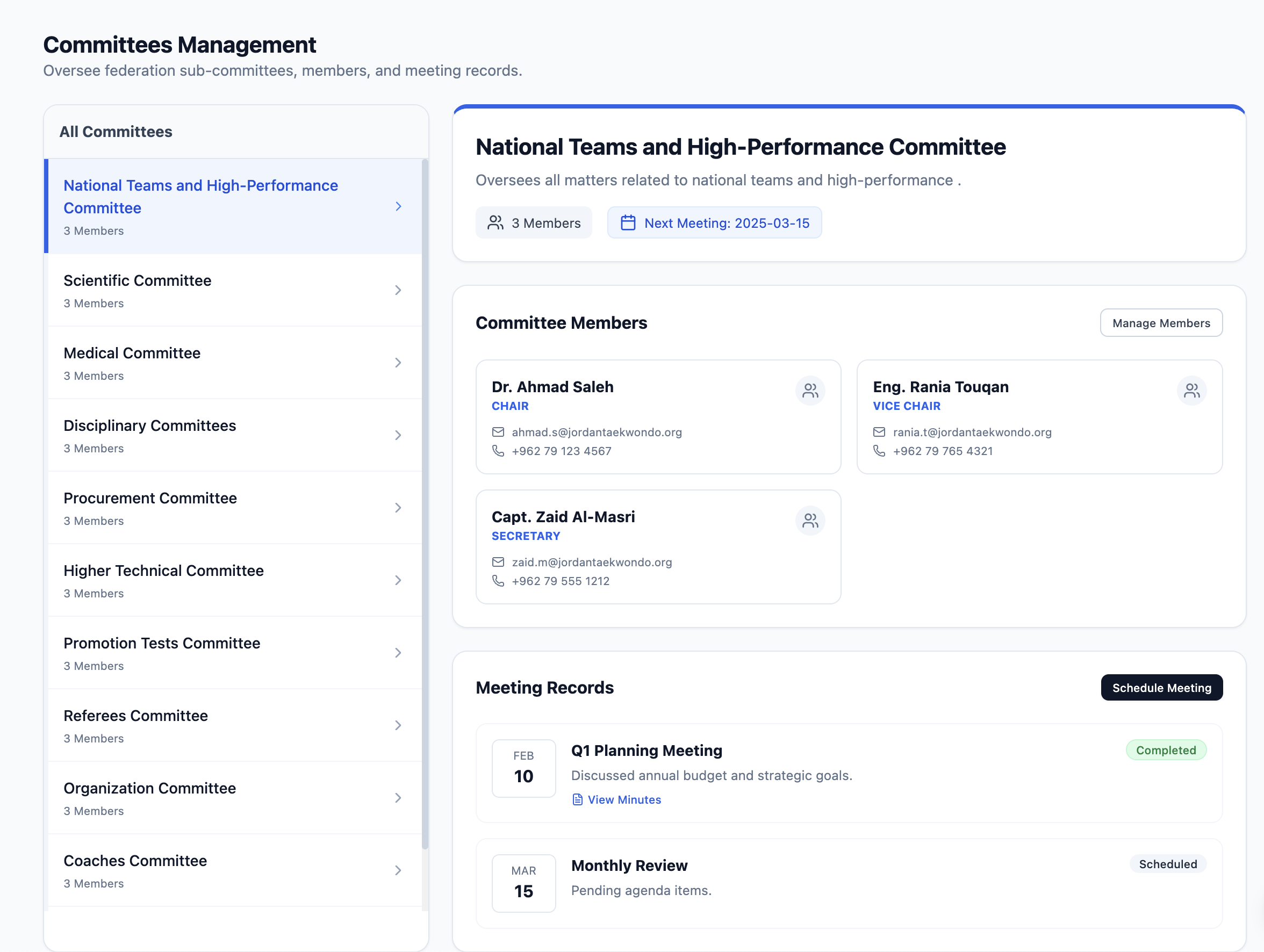This screenshot has height=952, width=1264.
Task: Click Dr. Ahmad Saleh's member avatar icon
Action: click(x=810, y=391)
